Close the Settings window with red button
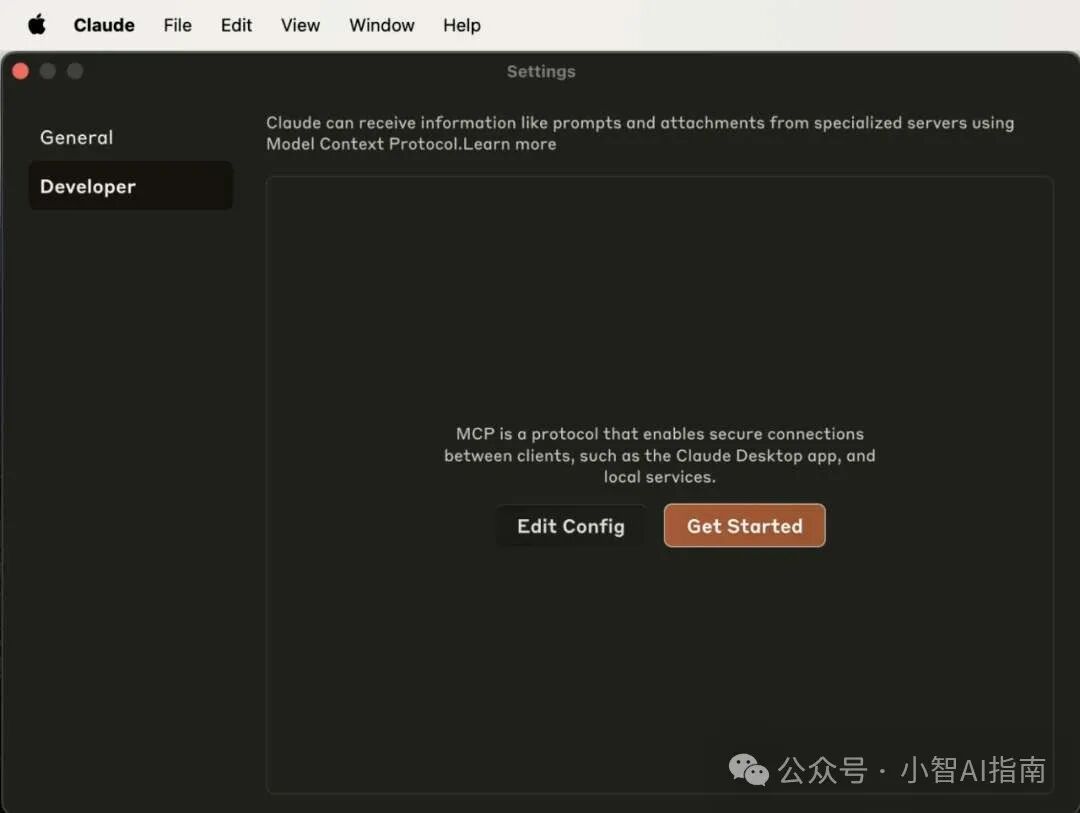The width and height of the screenshot is (1080, 813). point(21,71)
